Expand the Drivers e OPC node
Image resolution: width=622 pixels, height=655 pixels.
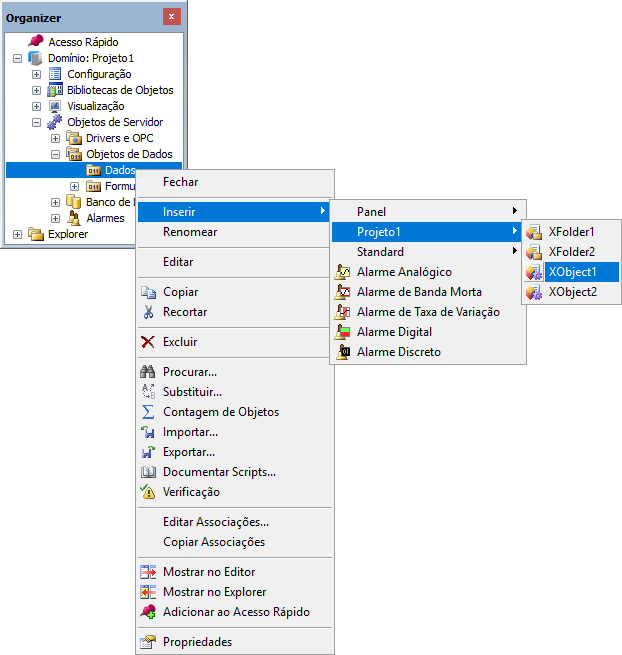coord(55,138)
